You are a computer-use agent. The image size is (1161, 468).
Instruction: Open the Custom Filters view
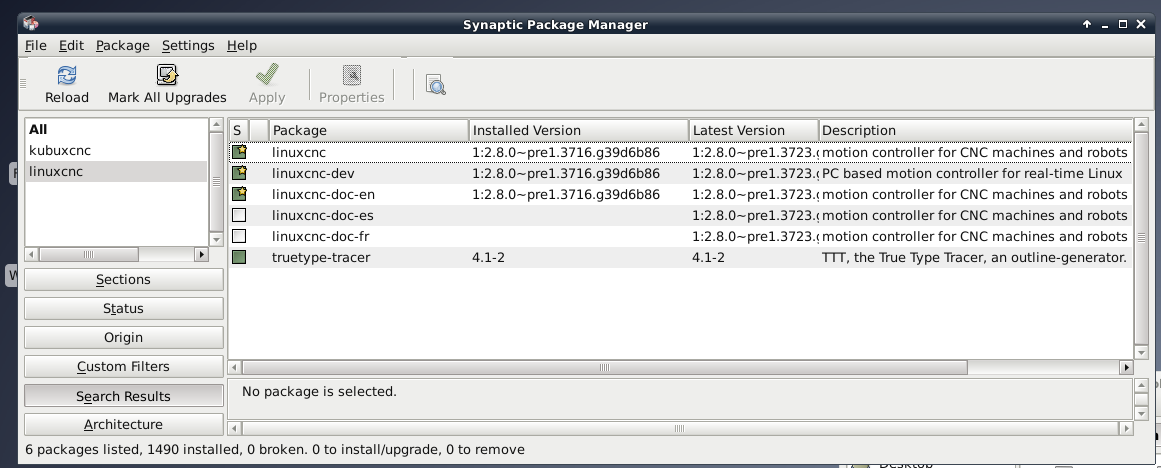click(124, 367)
